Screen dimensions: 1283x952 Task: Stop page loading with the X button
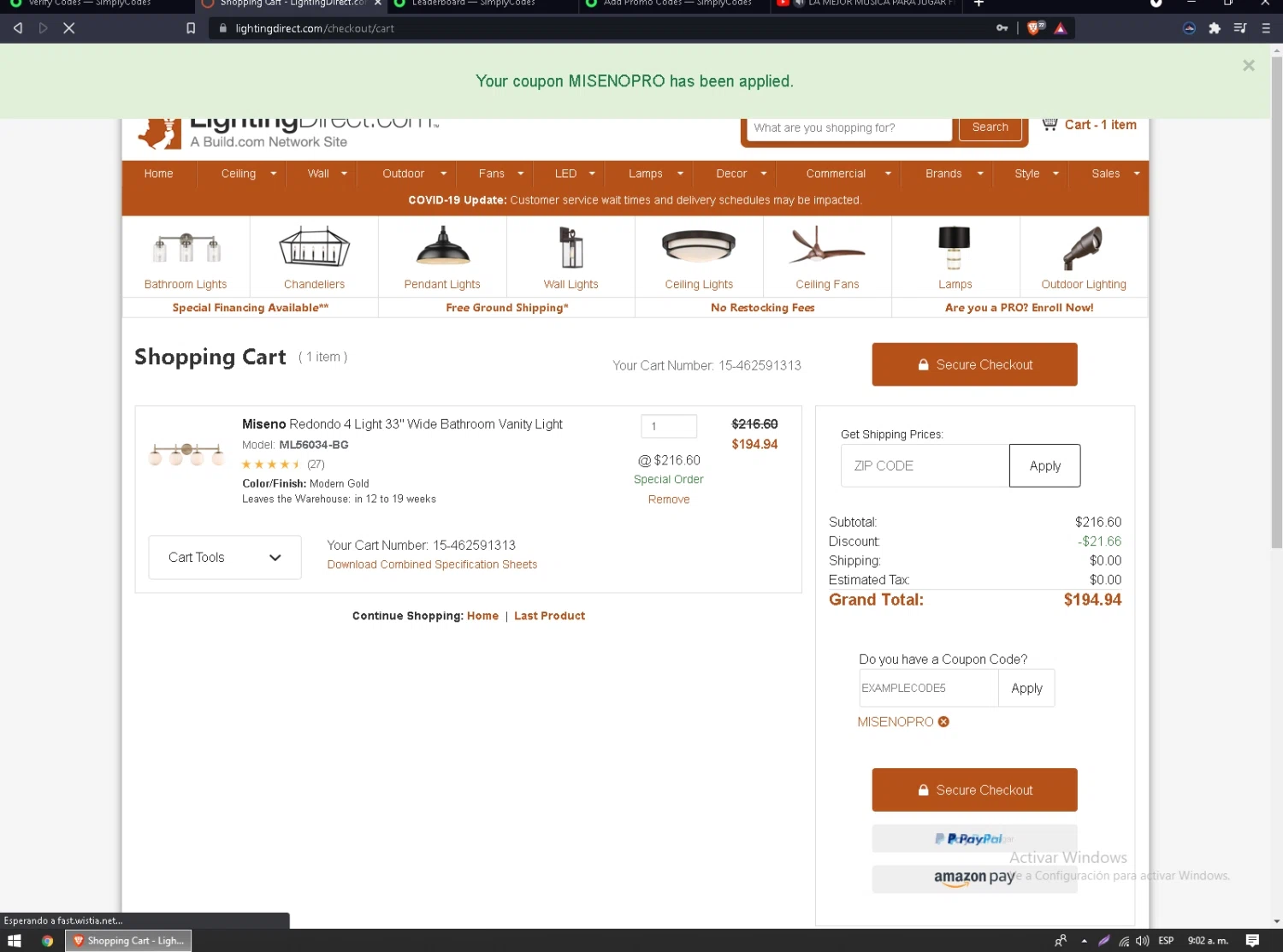tap(69, 28)
